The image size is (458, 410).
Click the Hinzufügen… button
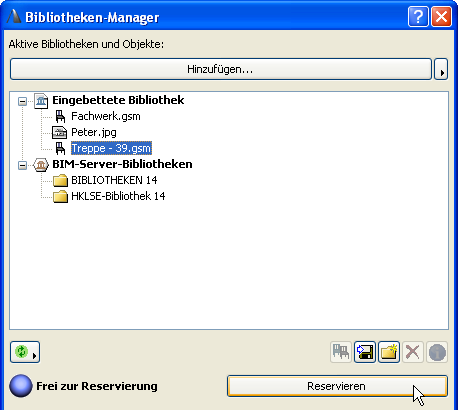point(221,69)
